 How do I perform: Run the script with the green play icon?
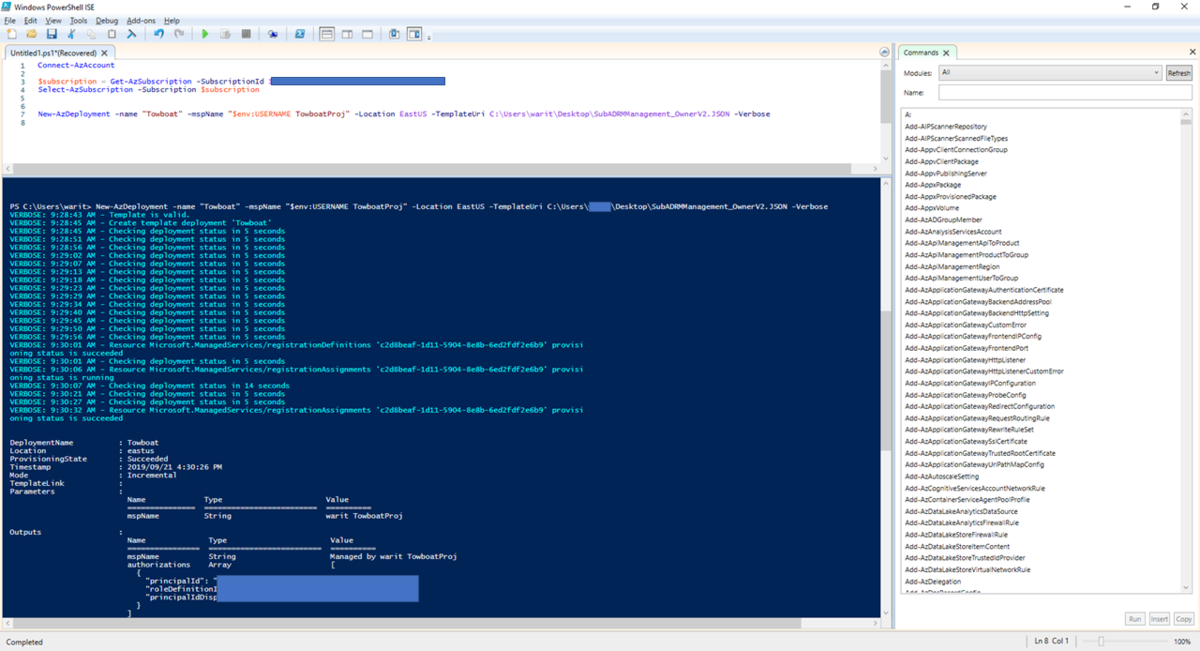(x=205, y=34)
